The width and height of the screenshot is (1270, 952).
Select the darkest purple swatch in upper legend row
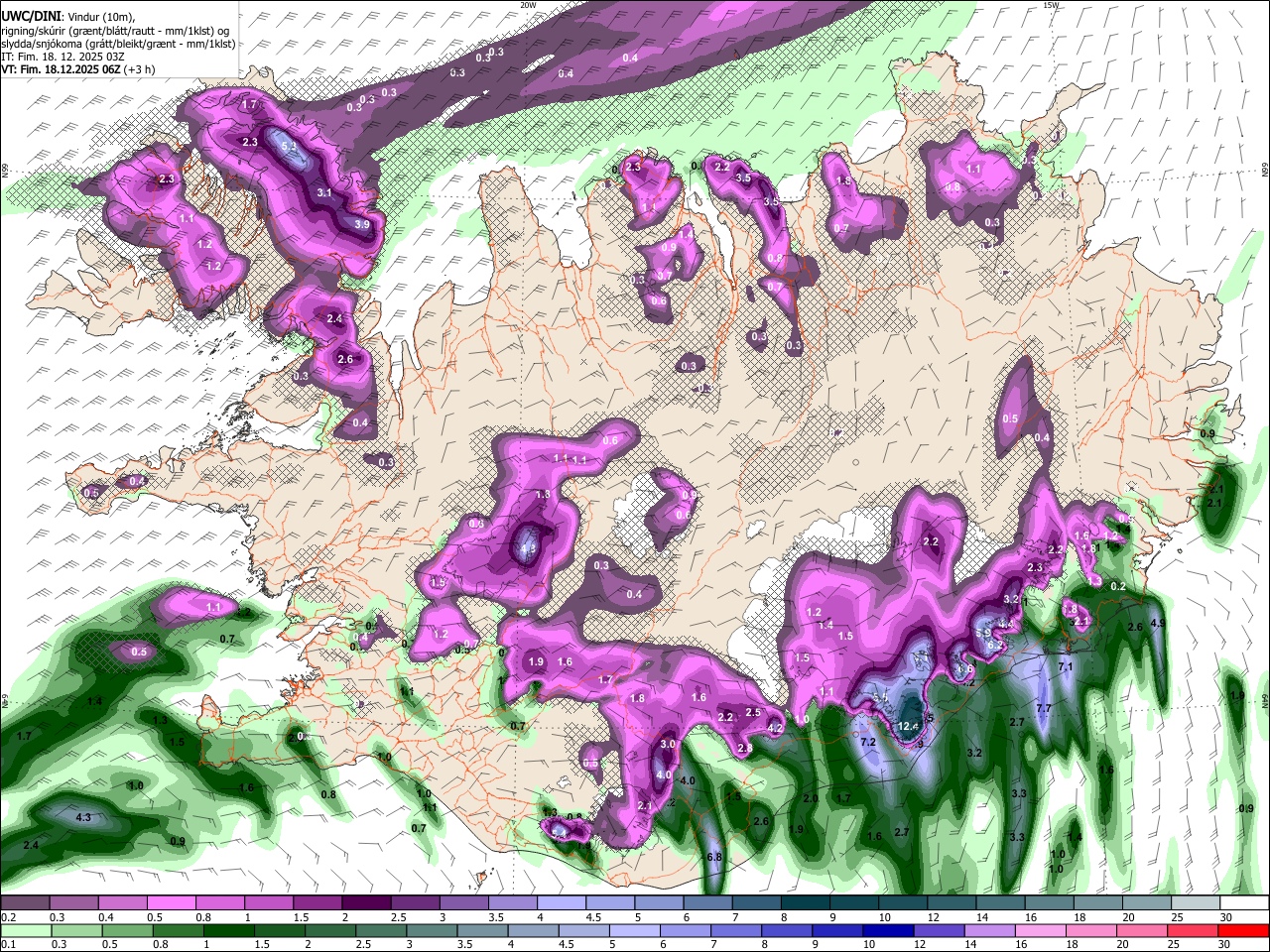pos(366,903)
